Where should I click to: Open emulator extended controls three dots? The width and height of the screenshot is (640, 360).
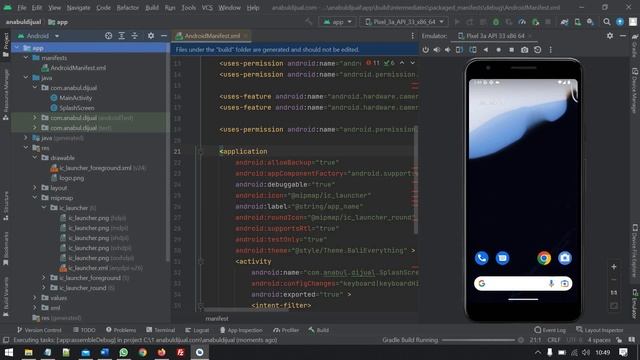(x=551, y=49)
